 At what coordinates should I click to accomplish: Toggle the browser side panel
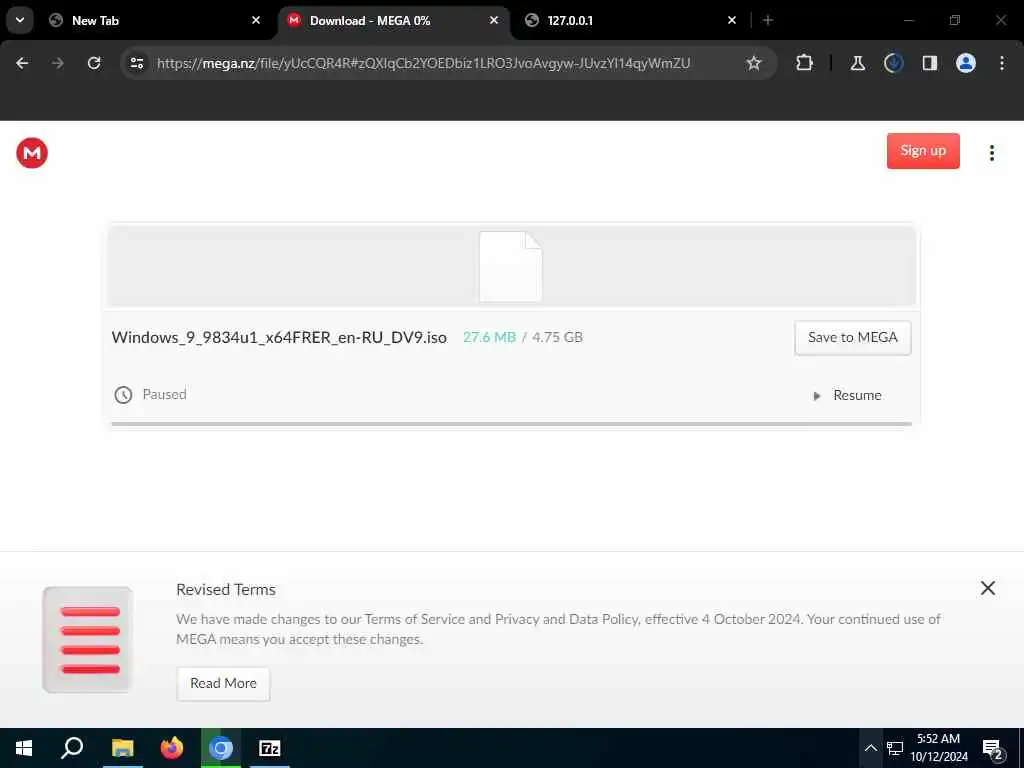point(929,63)
